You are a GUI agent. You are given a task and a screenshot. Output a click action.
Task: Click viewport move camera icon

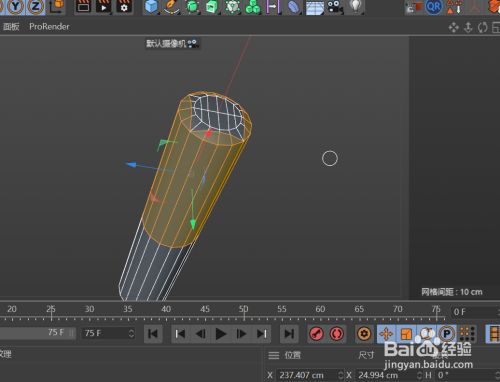point(453,27)
